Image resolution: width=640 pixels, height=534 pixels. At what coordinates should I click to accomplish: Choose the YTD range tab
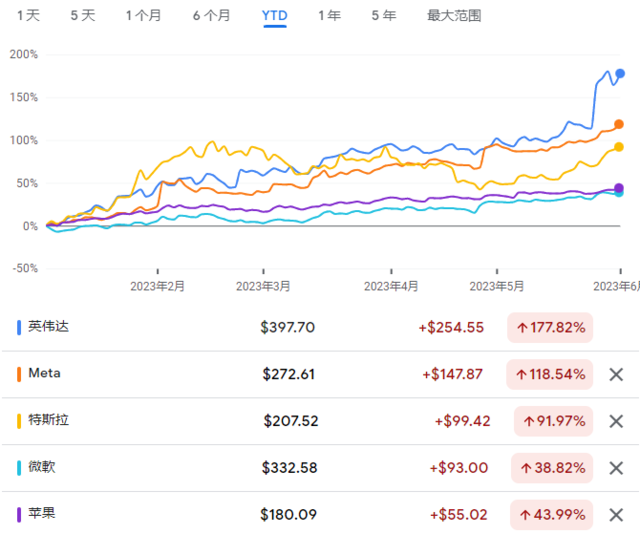pyautogui.click(x=275, y=16)
